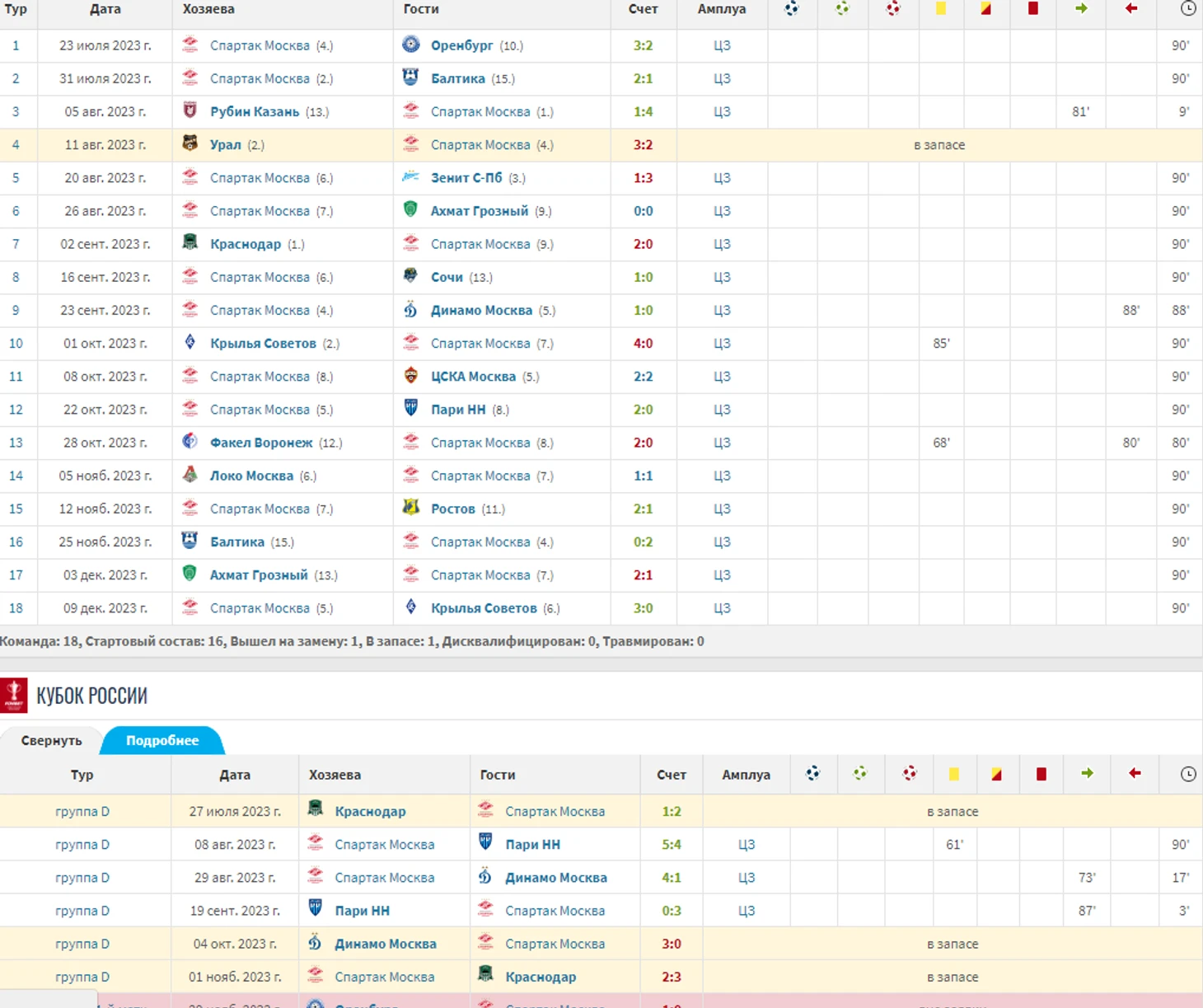Click Краснодар link in 01 нояб. cup row
This screenshot has height=1008, width=1203.
pyautogui.click(x=541, y=977)
